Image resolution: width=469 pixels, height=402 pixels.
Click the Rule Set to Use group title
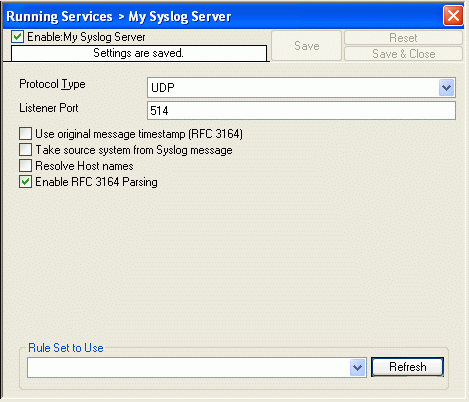click(66, 348)
